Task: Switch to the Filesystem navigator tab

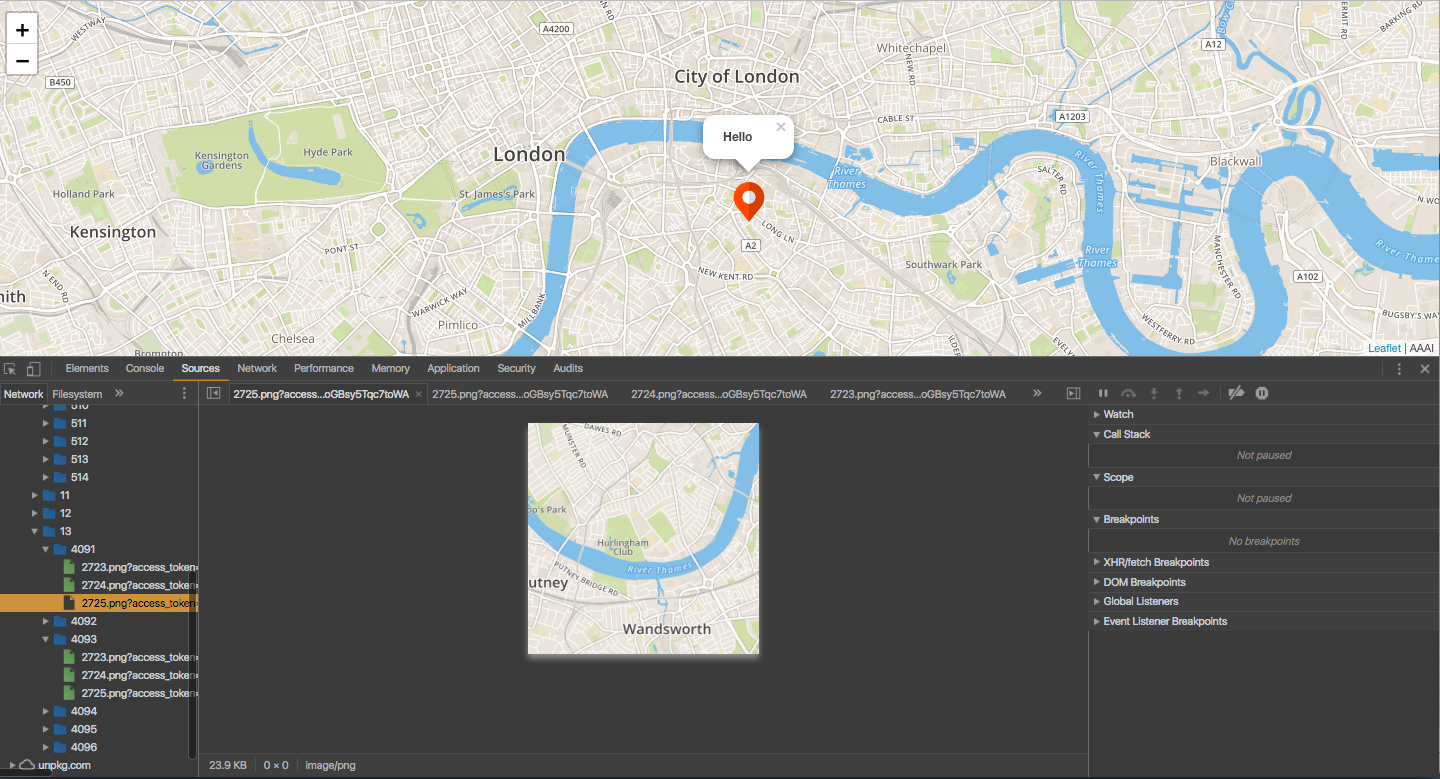Action: point(78,393)
